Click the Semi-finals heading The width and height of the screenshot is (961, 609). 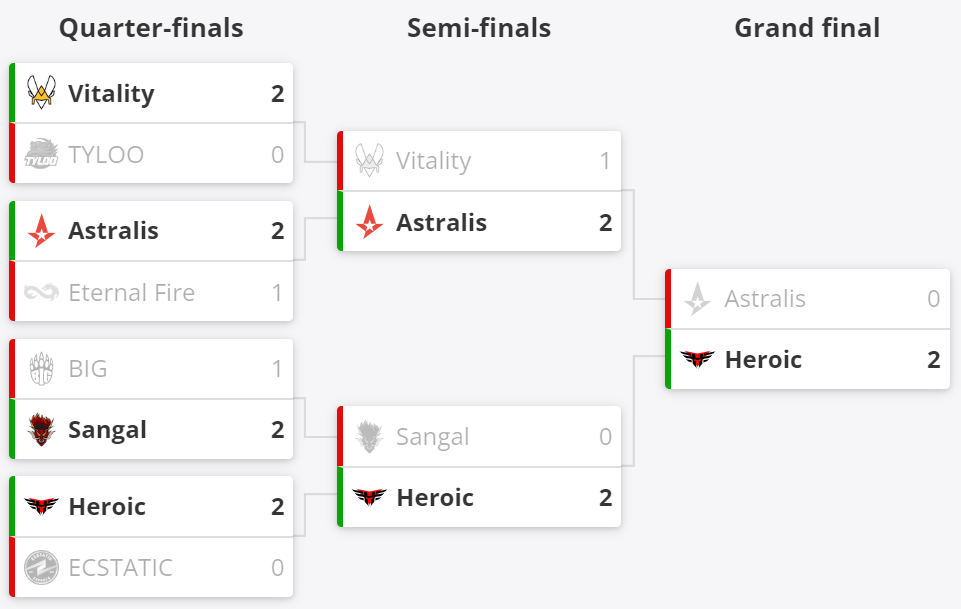point(479,28)
